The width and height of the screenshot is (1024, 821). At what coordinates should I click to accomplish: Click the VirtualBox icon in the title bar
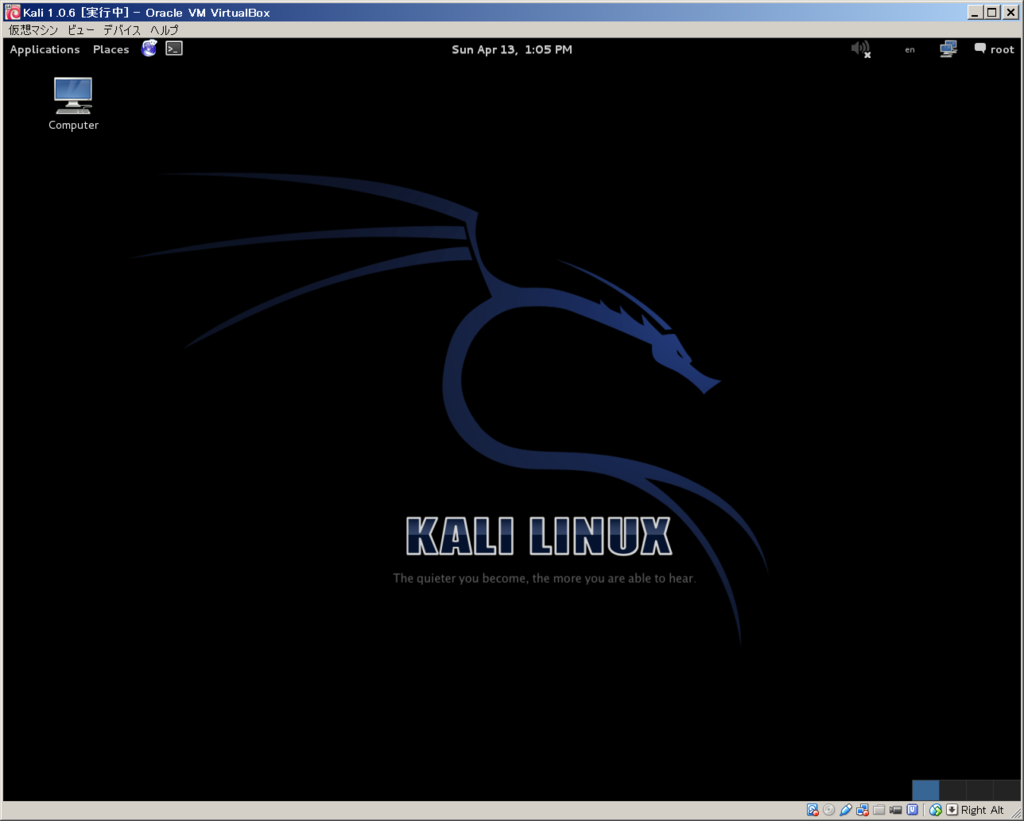[x=12, y=12]
